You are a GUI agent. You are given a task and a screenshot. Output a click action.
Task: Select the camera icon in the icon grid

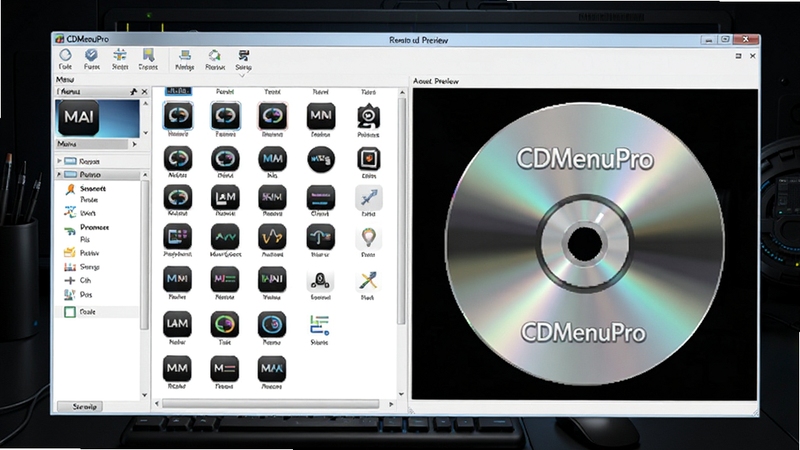368,116
